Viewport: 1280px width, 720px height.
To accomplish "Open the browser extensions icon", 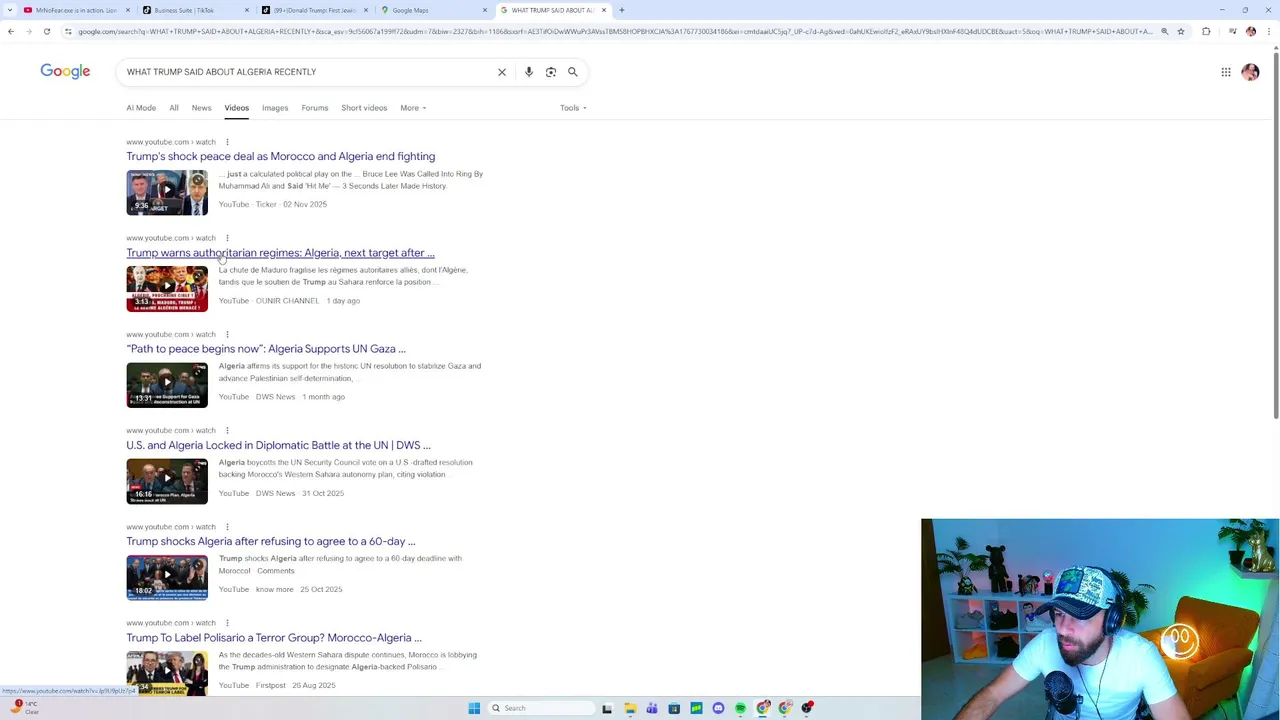I will point(1206,31).
